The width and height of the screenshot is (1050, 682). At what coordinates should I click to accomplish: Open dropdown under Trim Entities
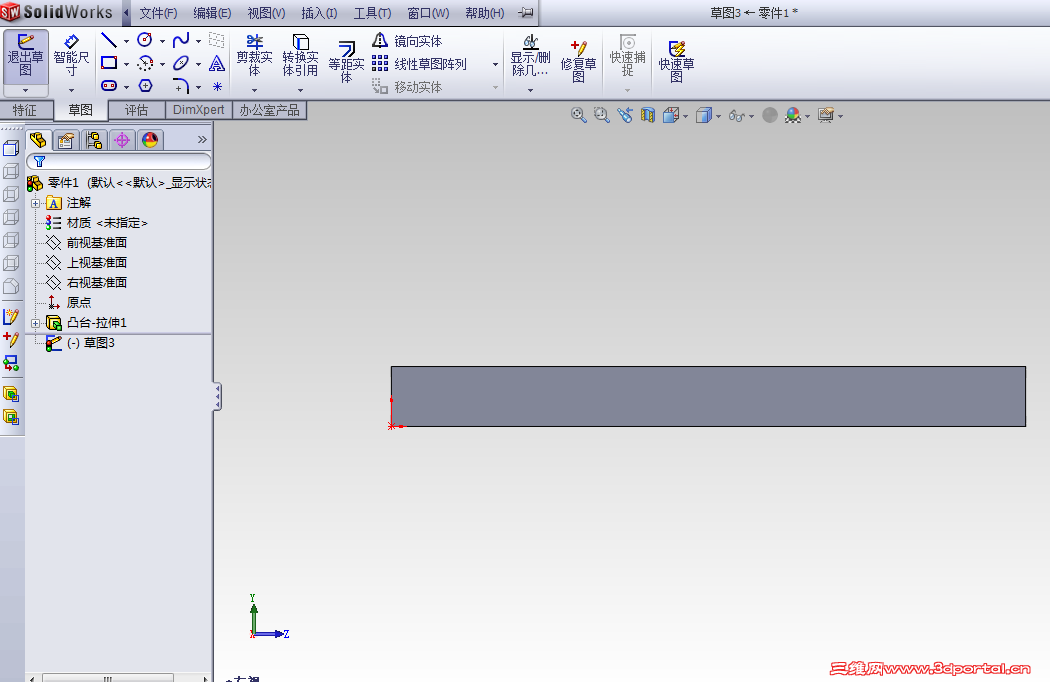point(254,90)
